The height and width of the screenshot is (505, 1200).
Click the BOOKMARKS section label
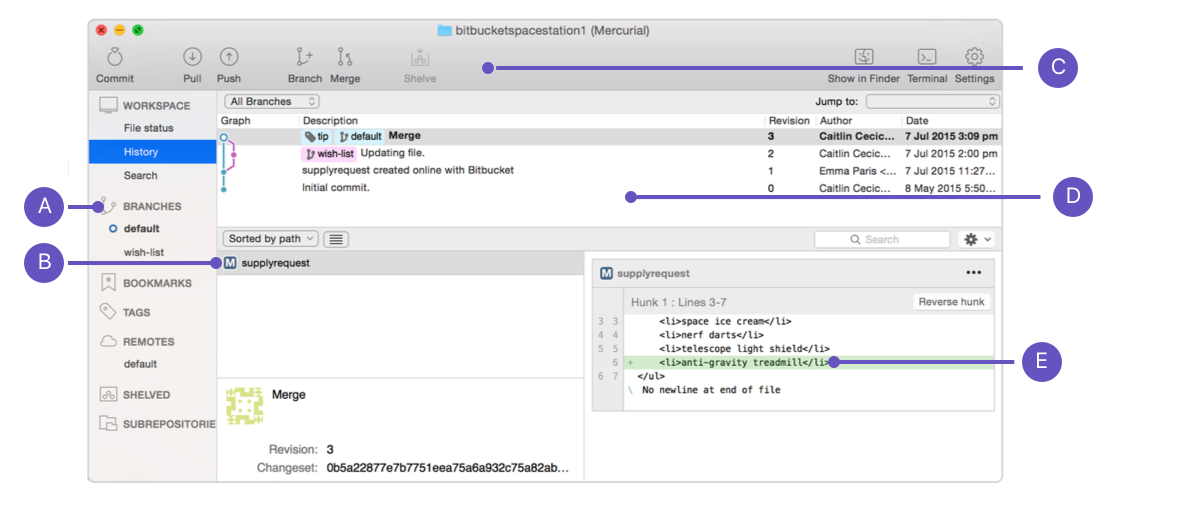pyautogui.click(x=157, y=283)
